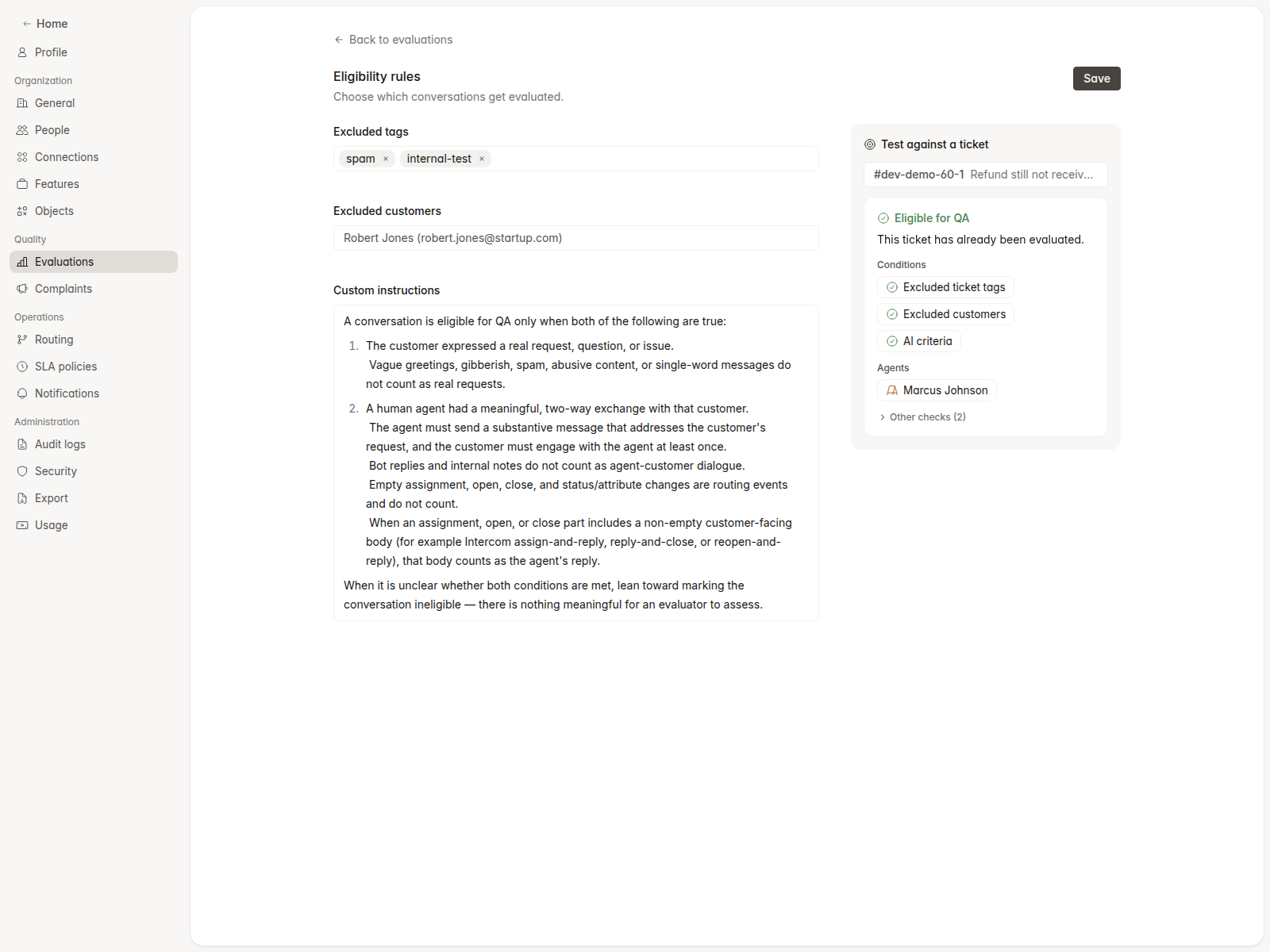Click the Export file icon
The width and height of the screenshot is (1270, 952).
tap(22, 498)
